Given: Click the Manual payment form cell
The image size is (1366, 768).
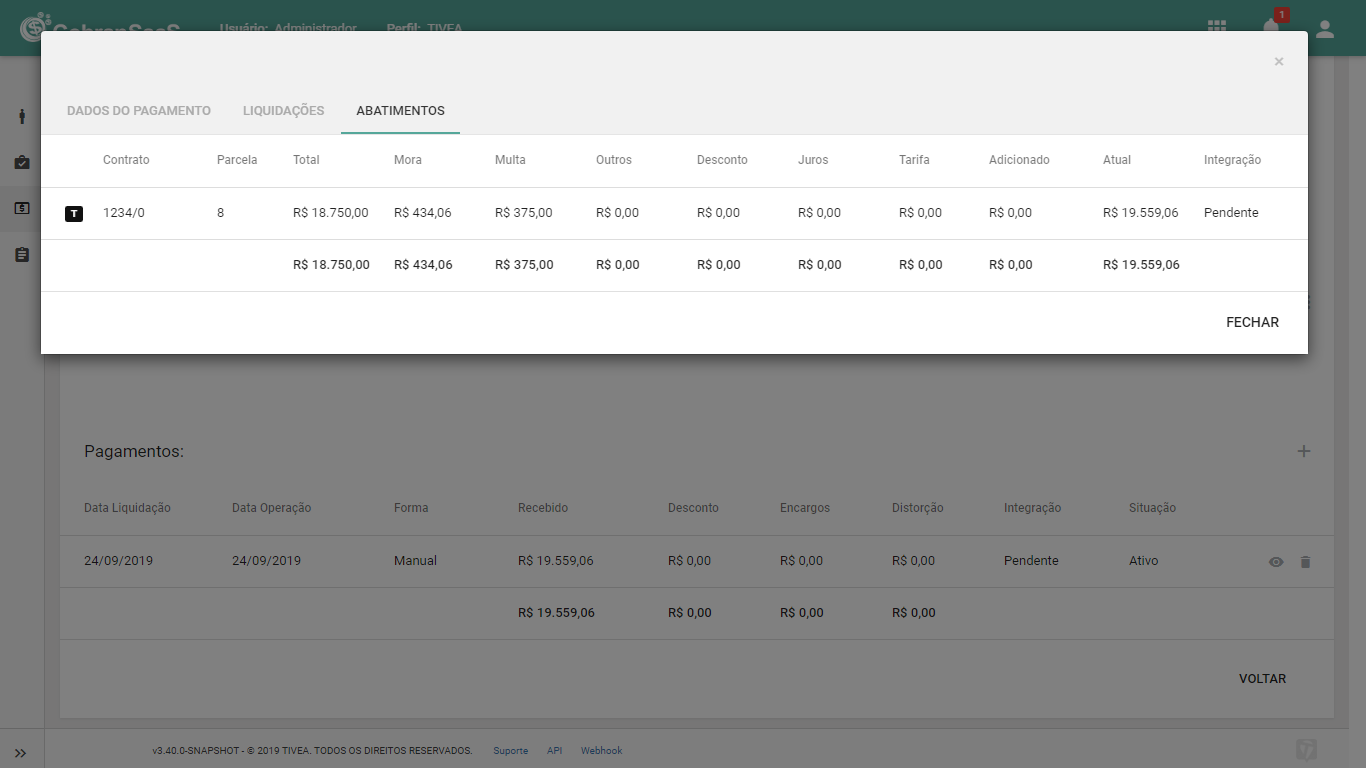Looking at the screenshot, I should click(415, 561).
